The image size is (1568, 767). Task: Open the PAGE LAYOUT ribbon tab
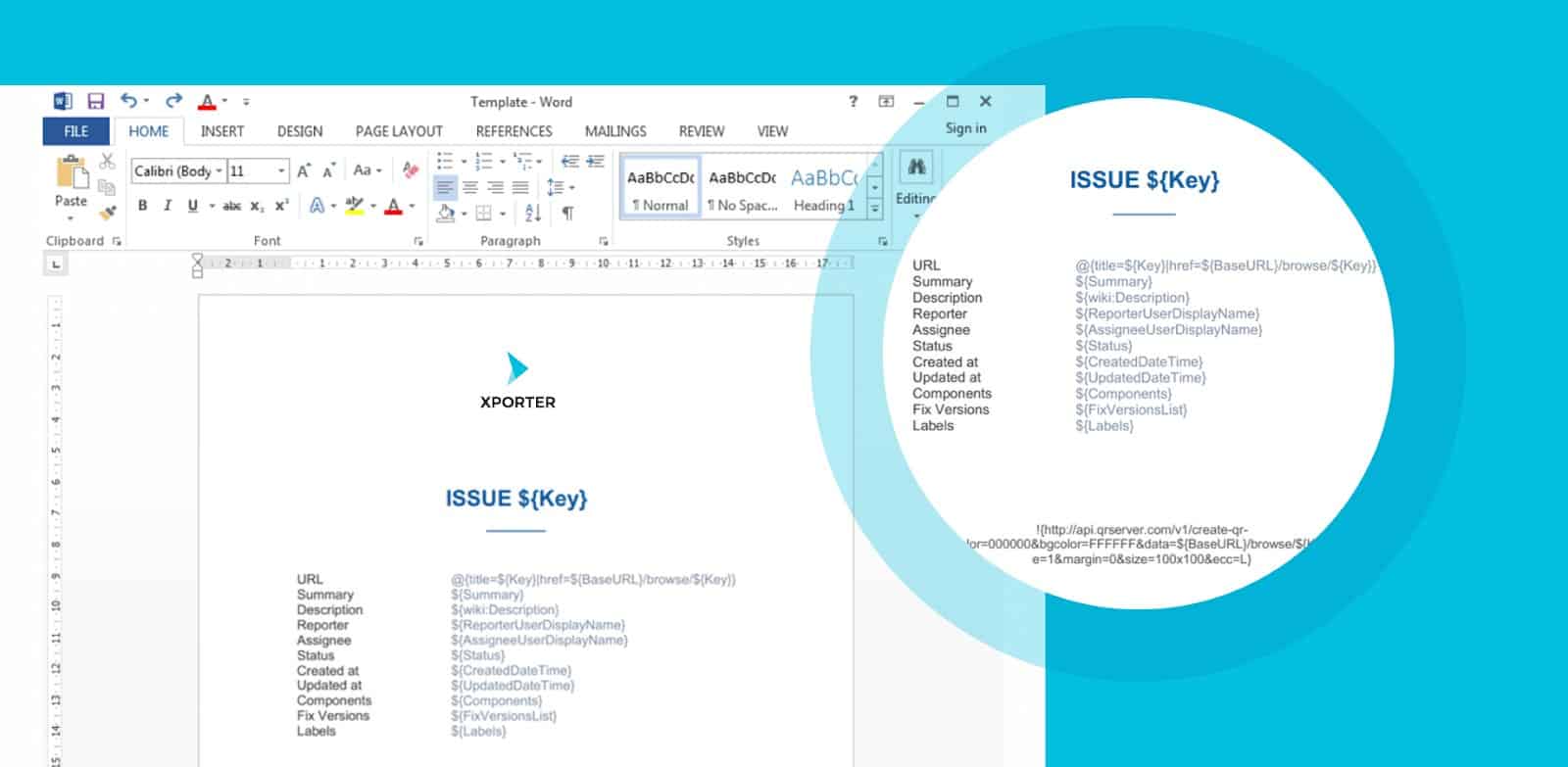tap(399, 131)
